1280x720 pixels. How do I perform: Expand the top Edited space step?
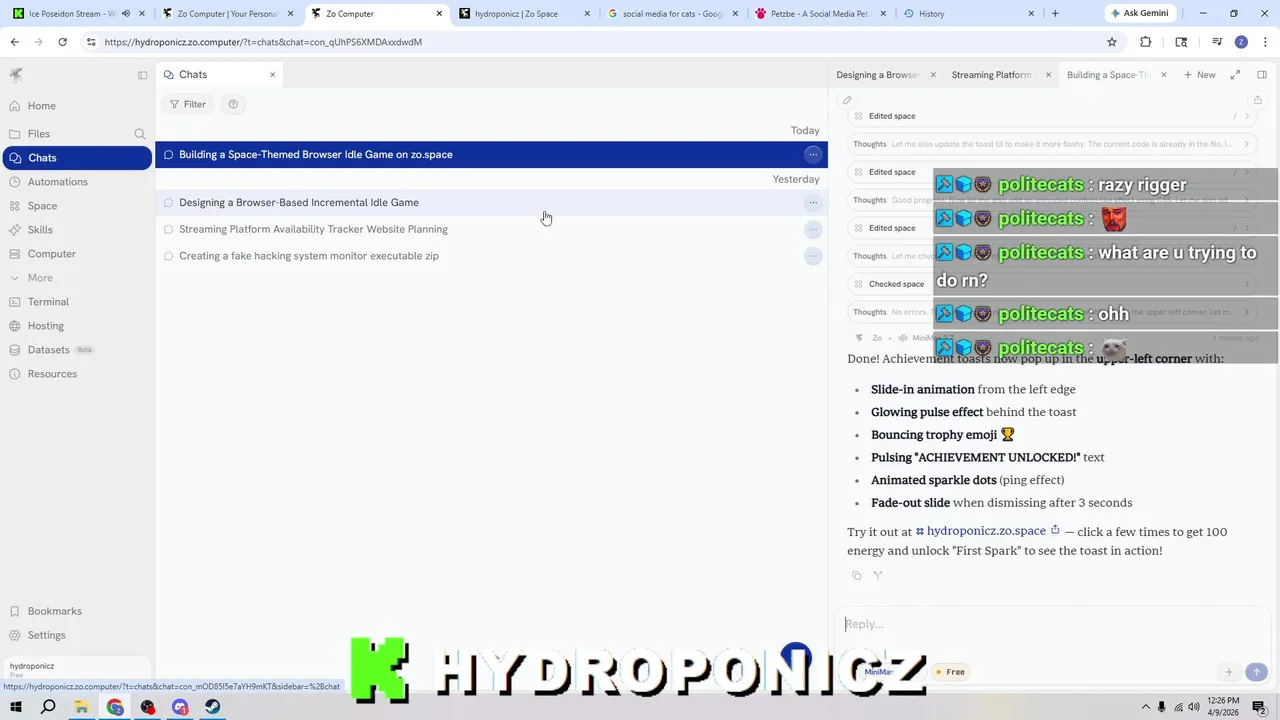tap(1050, 116)
